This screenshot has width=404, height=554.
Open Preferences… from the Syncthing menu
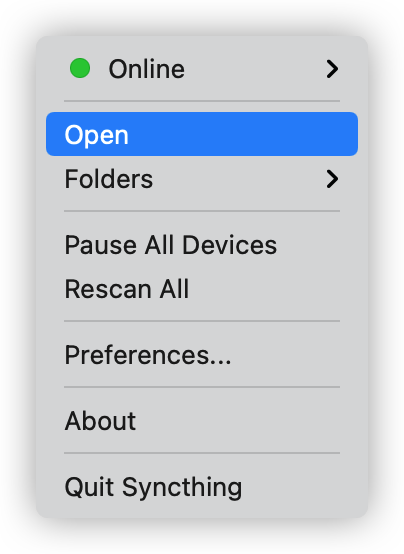202,355
